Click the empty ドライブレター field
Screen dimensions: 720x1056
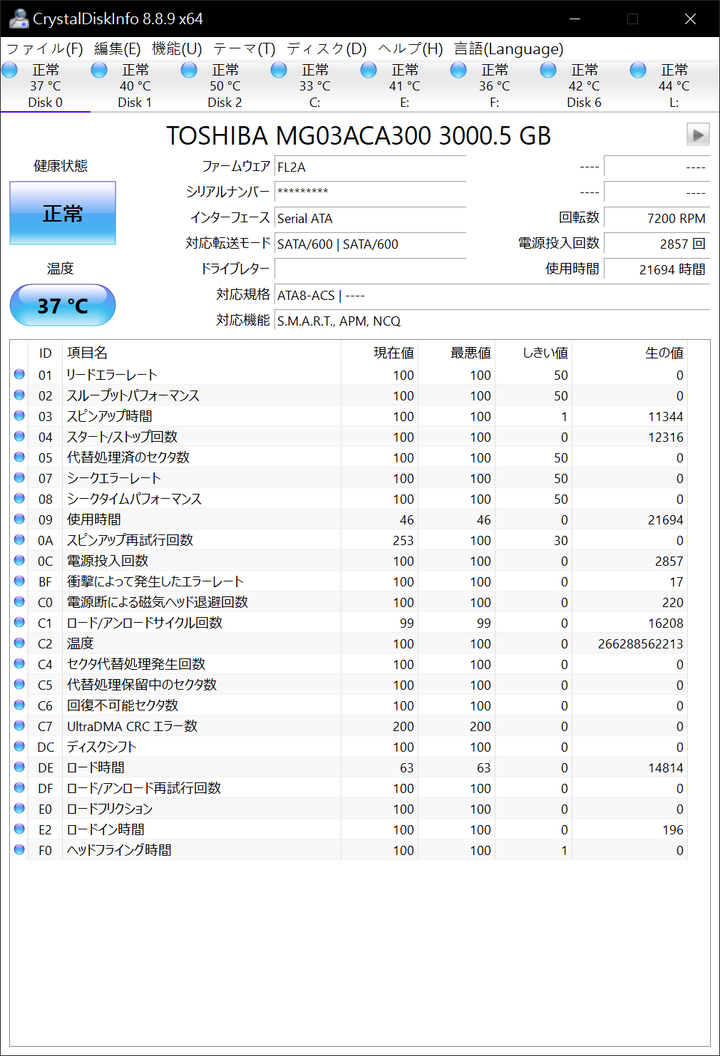point(370,269)
